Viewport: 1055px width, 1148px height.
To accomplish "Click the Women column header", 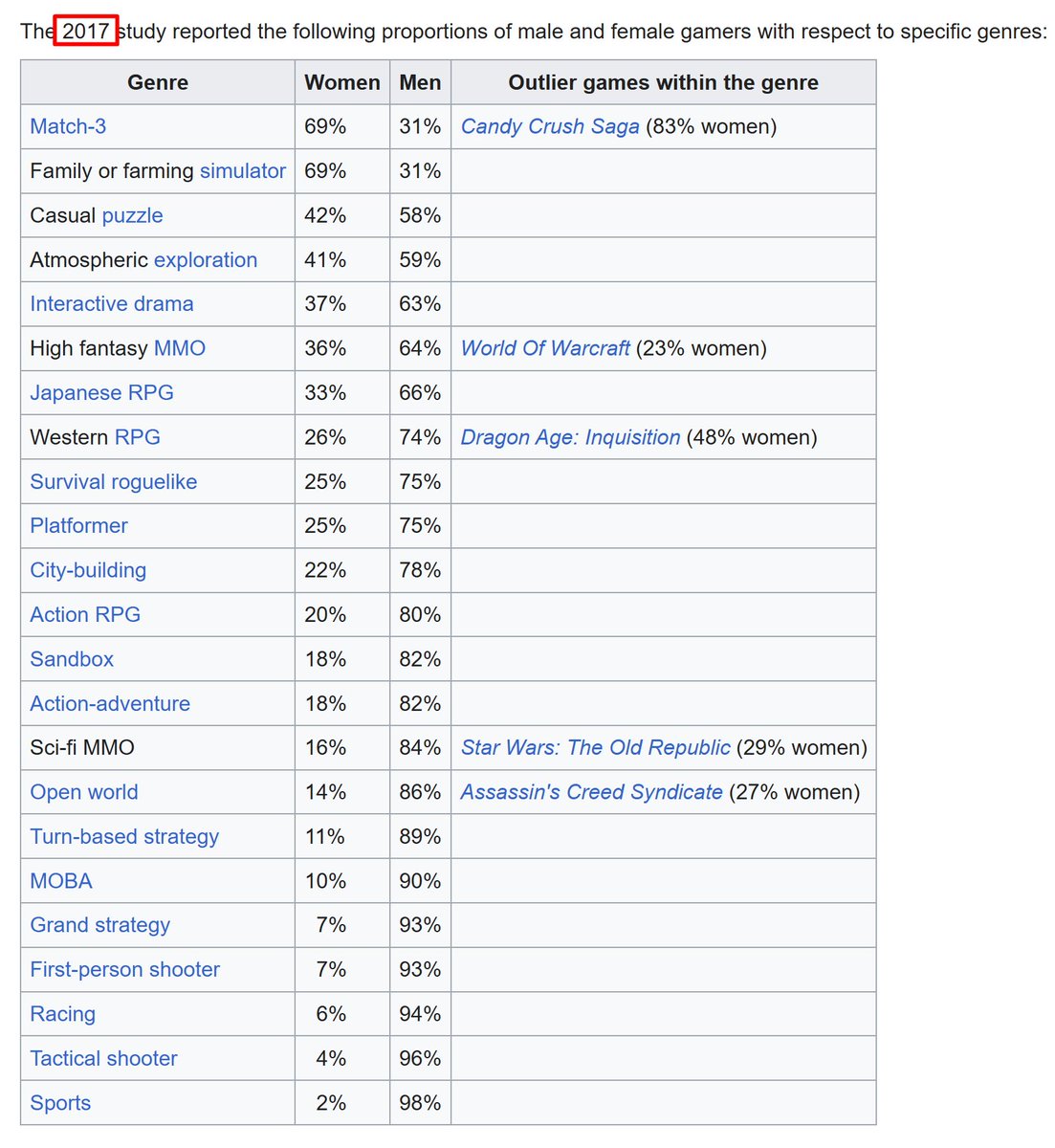I will point(342,82).
